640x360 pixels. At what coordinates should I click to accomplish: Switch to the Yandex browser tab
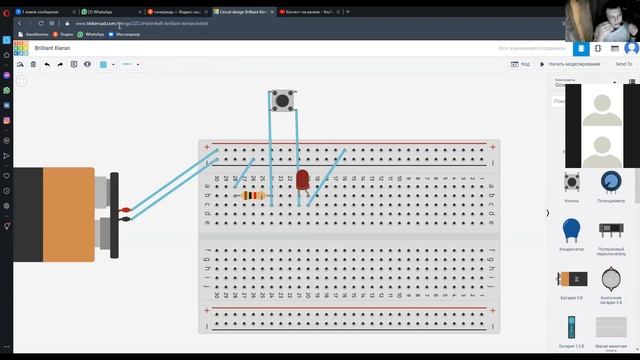(x=177, y=12)
